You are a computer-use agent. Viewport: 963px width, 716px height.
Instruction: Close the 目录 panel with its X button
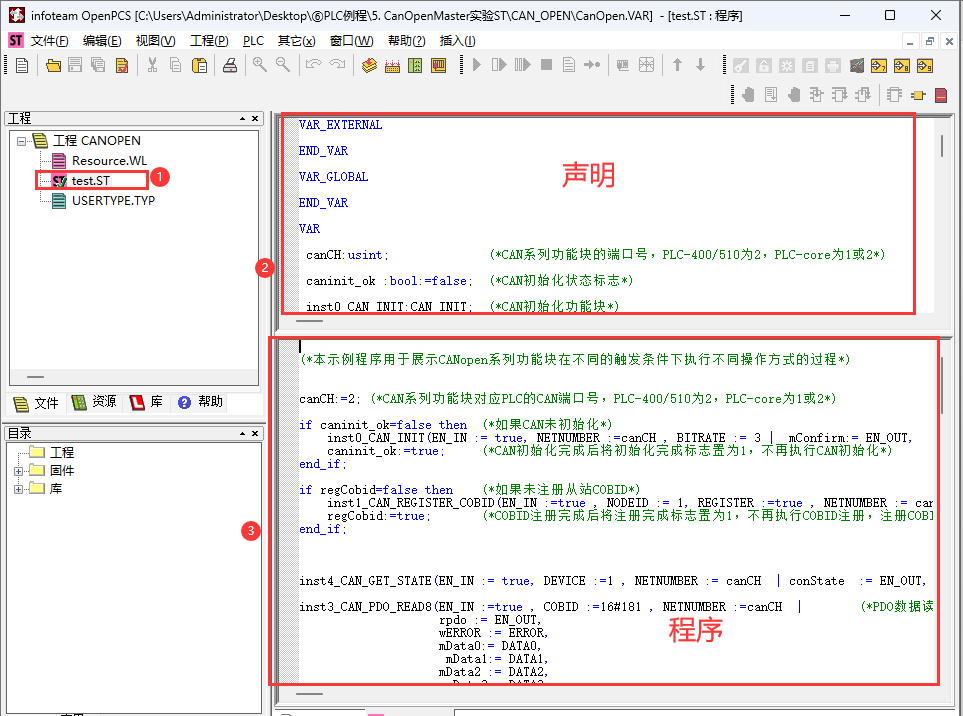point(256,434)
